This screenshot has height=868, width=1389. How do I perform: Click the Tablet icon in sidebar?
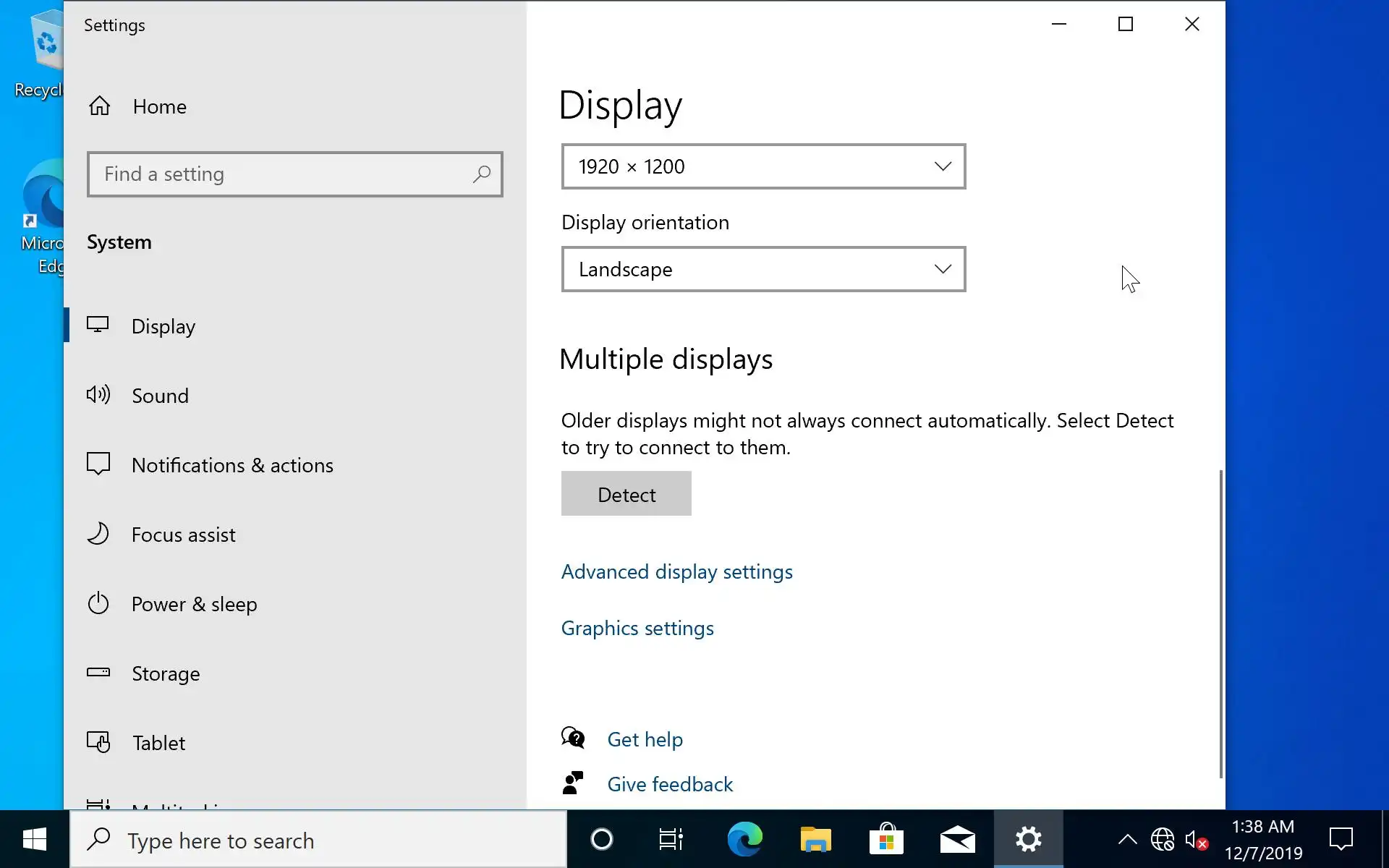[98, 742]
